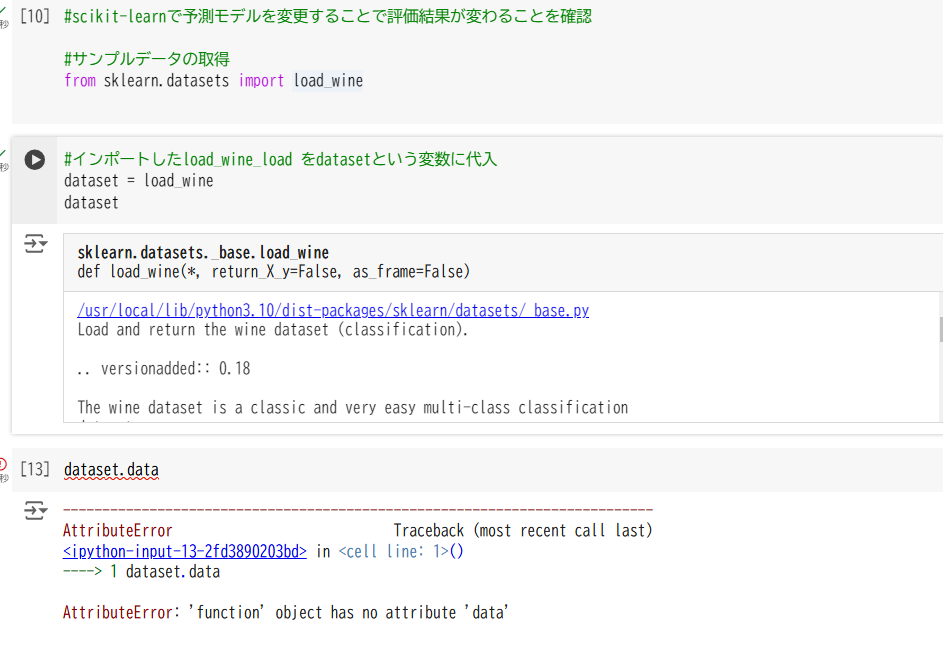The width and height of the screenshot is (943, 646).
Task: Click the Japanese comment about sample data retrieval
Action: pyautogui.click(x=147, y=59)
